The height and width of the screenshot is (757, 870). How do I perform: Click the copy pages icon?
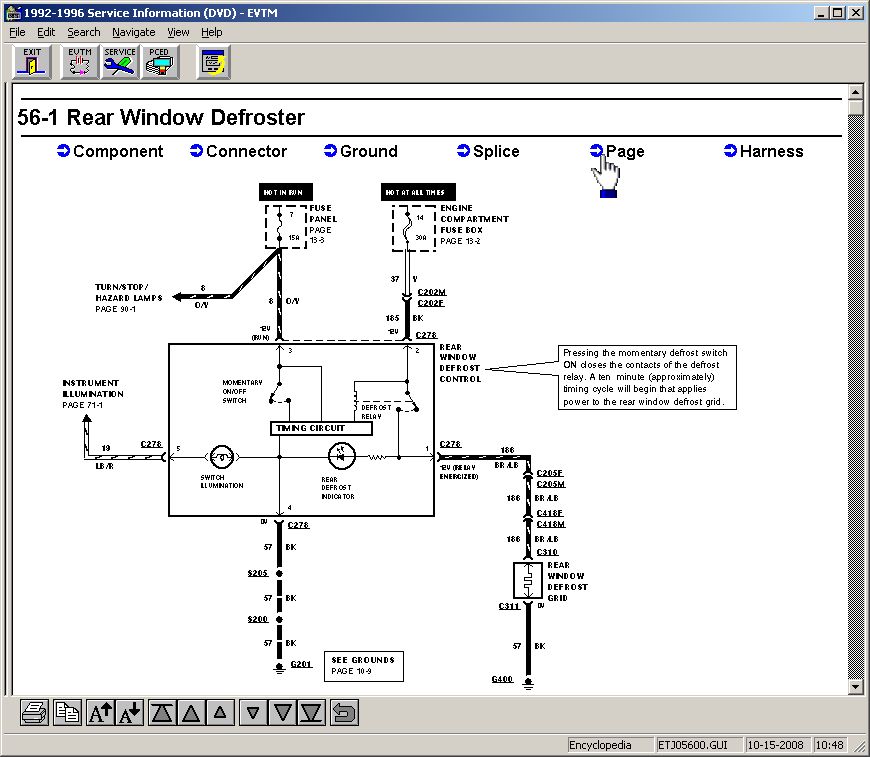(x=67, y=712)
